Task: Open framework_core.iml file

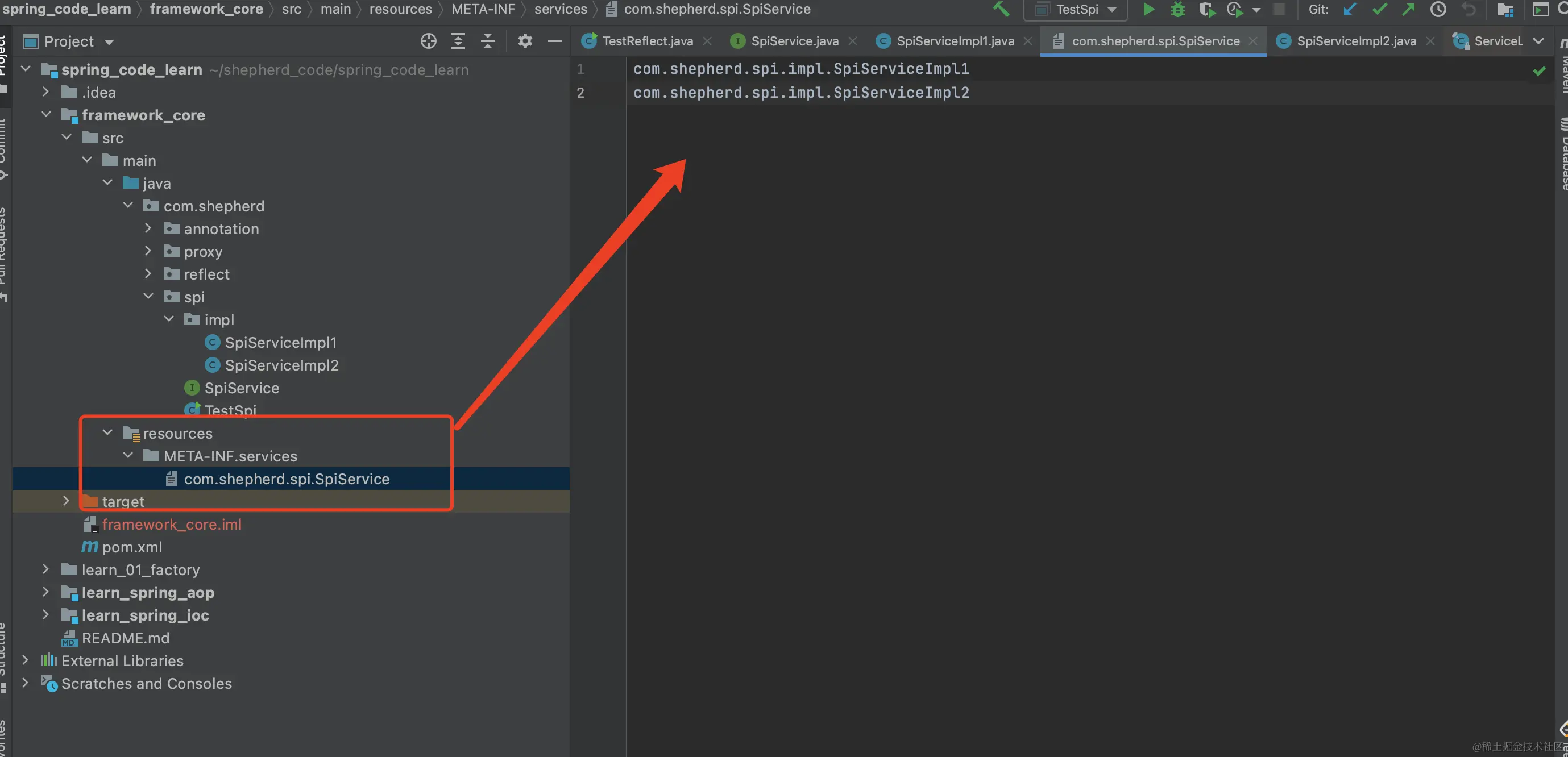Action: coord(171,525)
